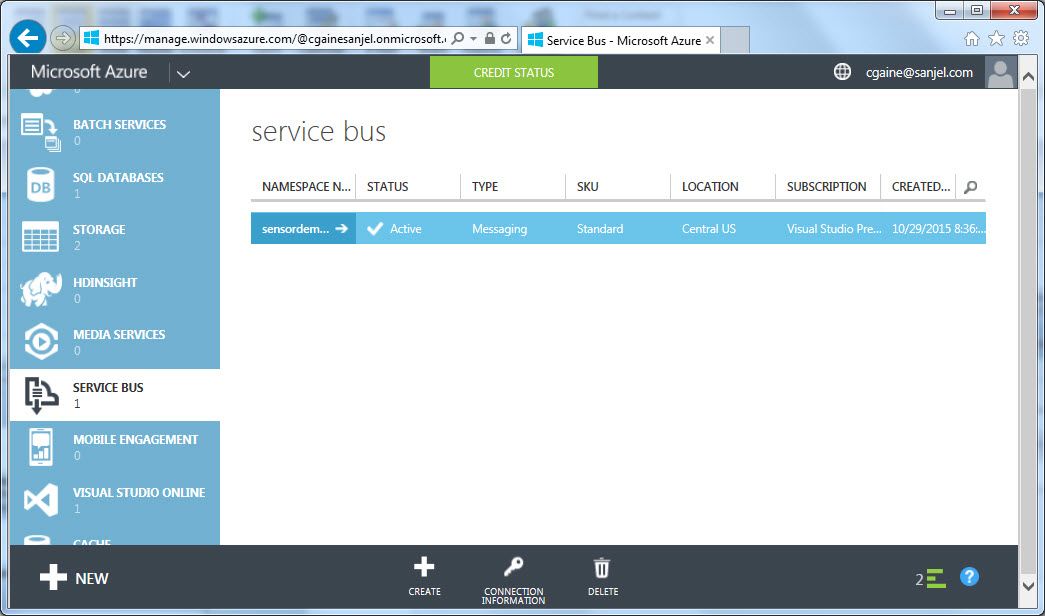This screenshot has height=616, width=1045.
Task: Open the SQL Databases DB icon
Action: (41, 185)
